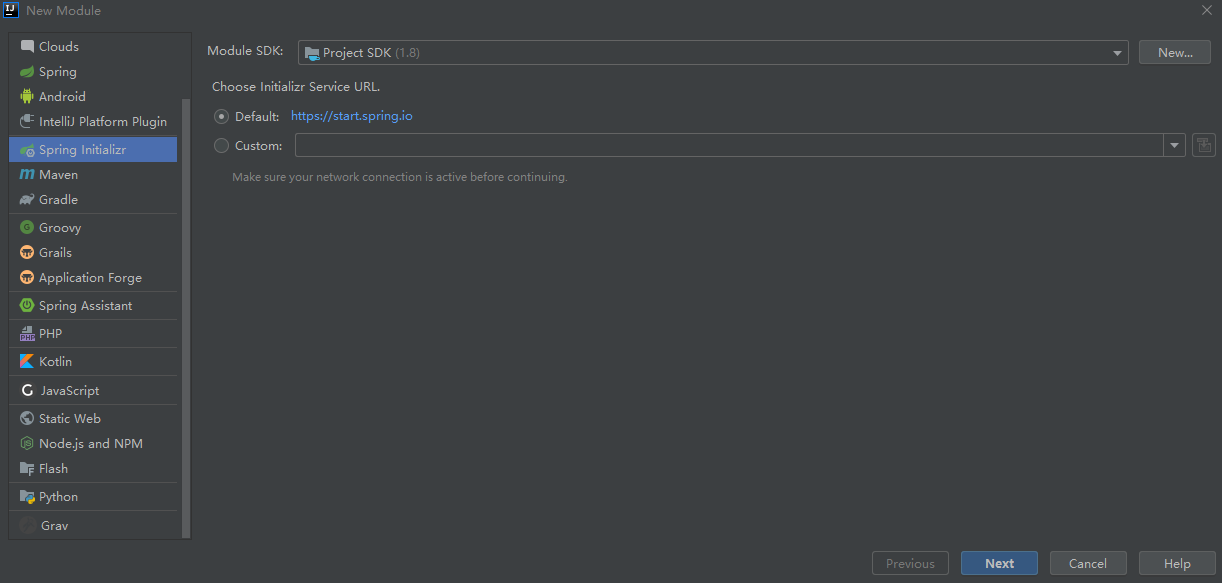Select Kotlin module type
Image resolution: width=1222 pixels, height=583 pixels.
[93, 362]
